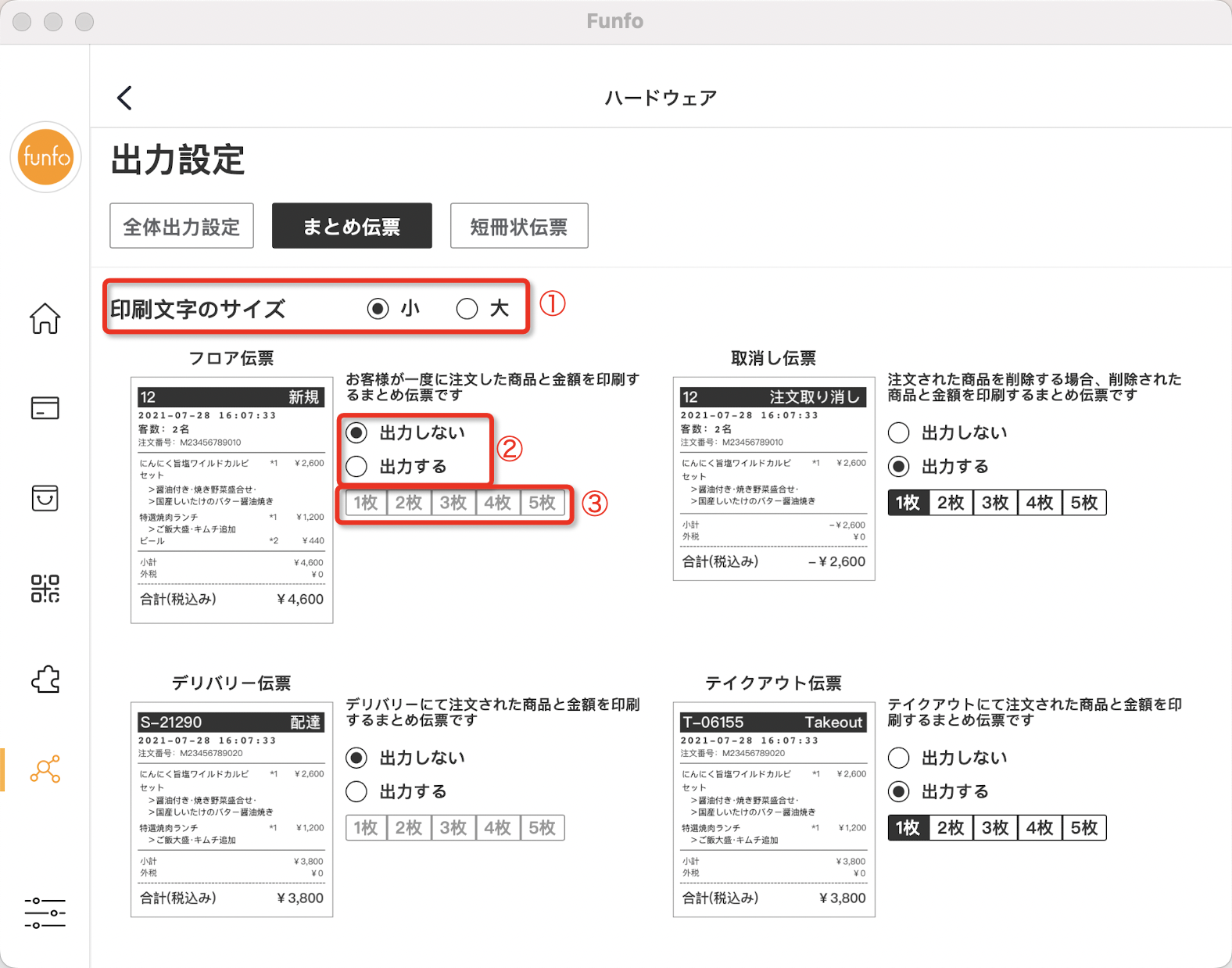
Task: Choose 4枚 copies for フロア伝票
Action: tap(498, 502)
